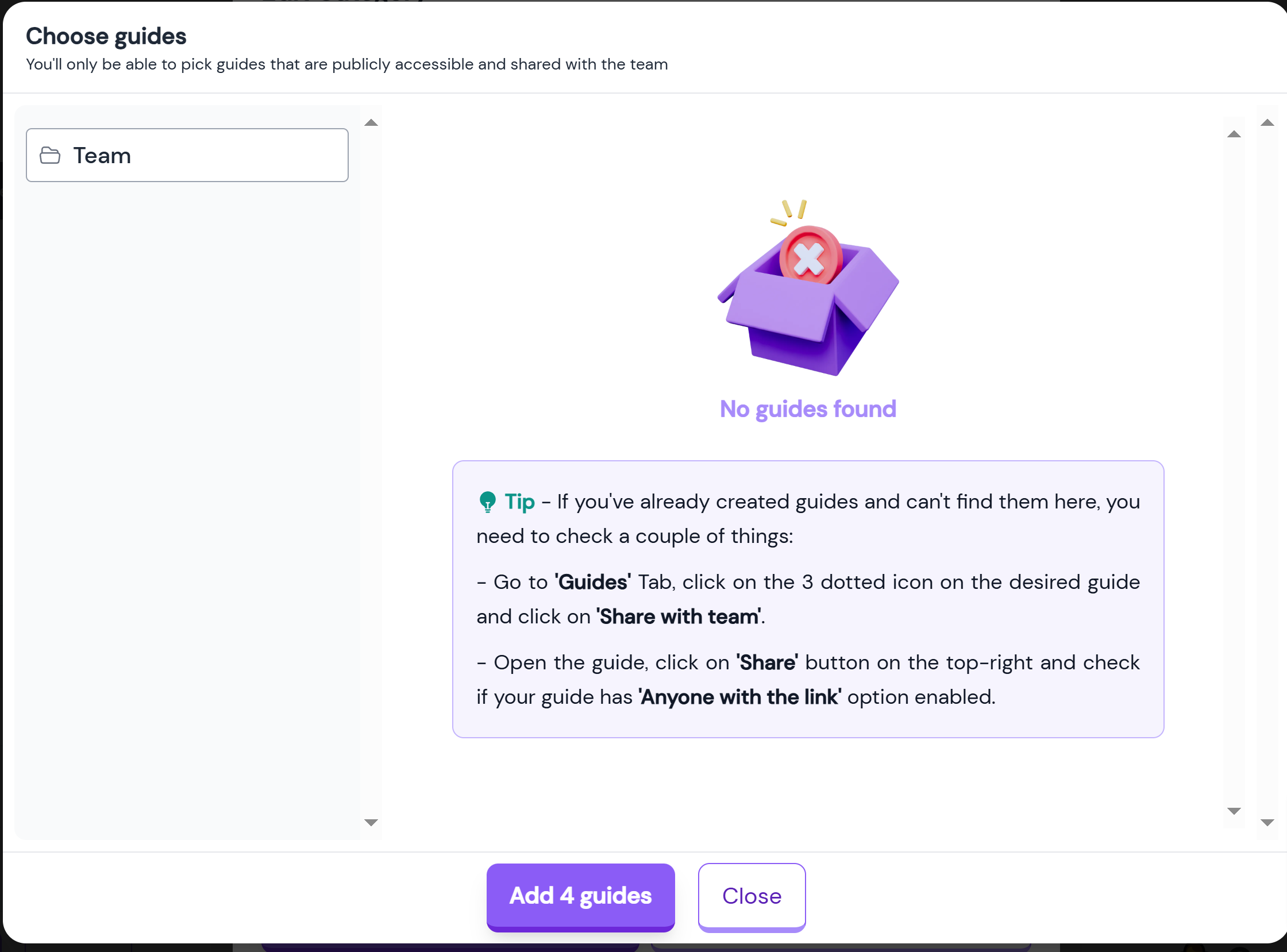The height and width of the screenshot is (952, 1287).
Task: Click the Choose guides heading
Action: (106, 36)
